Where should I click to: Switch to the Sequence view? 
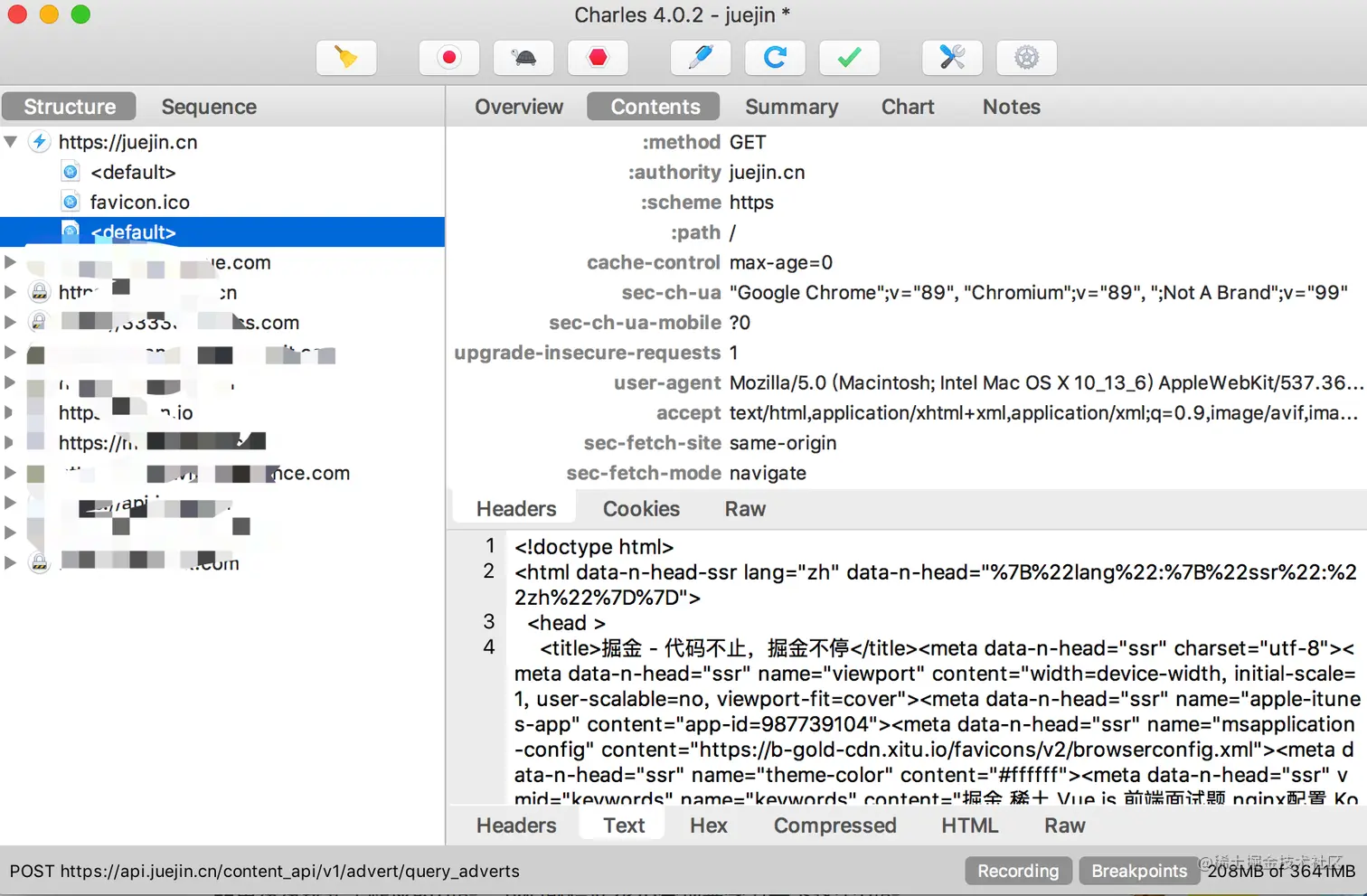pos(209,107)
